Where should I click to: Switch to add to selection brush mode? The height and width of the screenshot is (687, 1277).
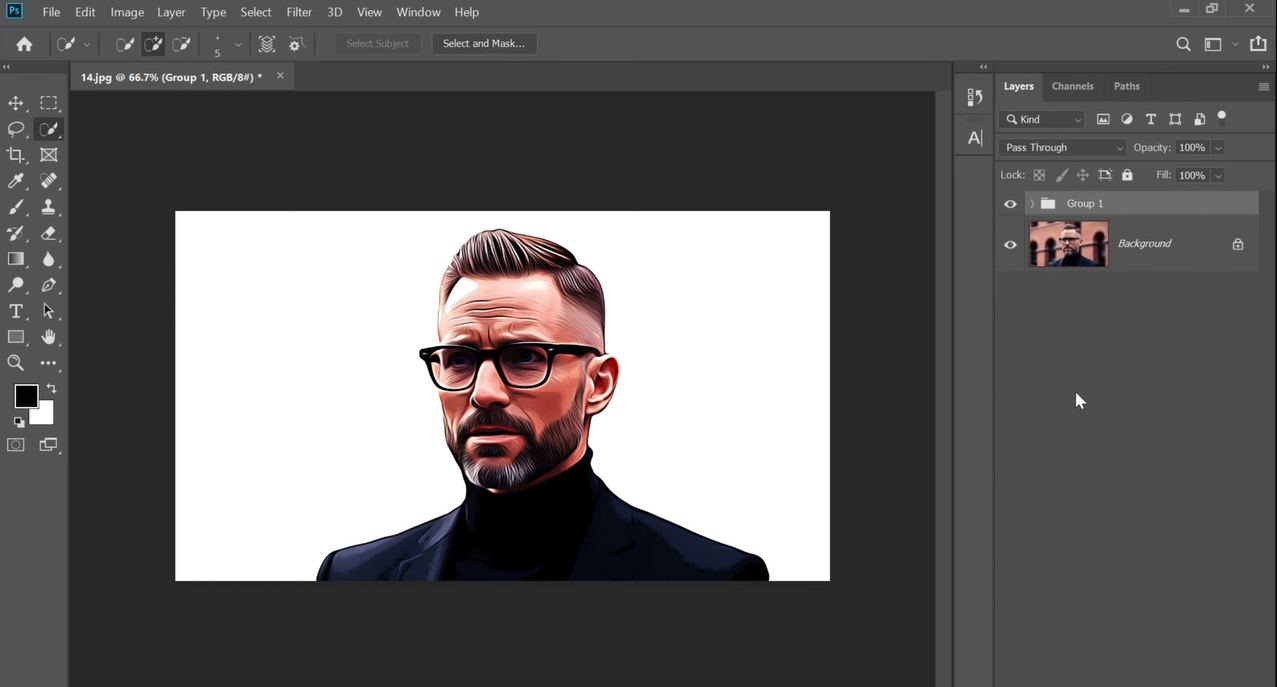pos(153,43)
